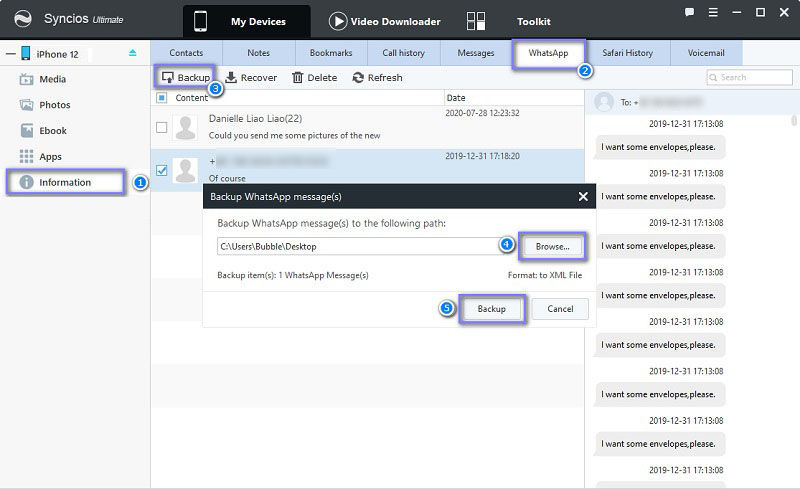Open the feedback chat bubble icon

(689, 12)
